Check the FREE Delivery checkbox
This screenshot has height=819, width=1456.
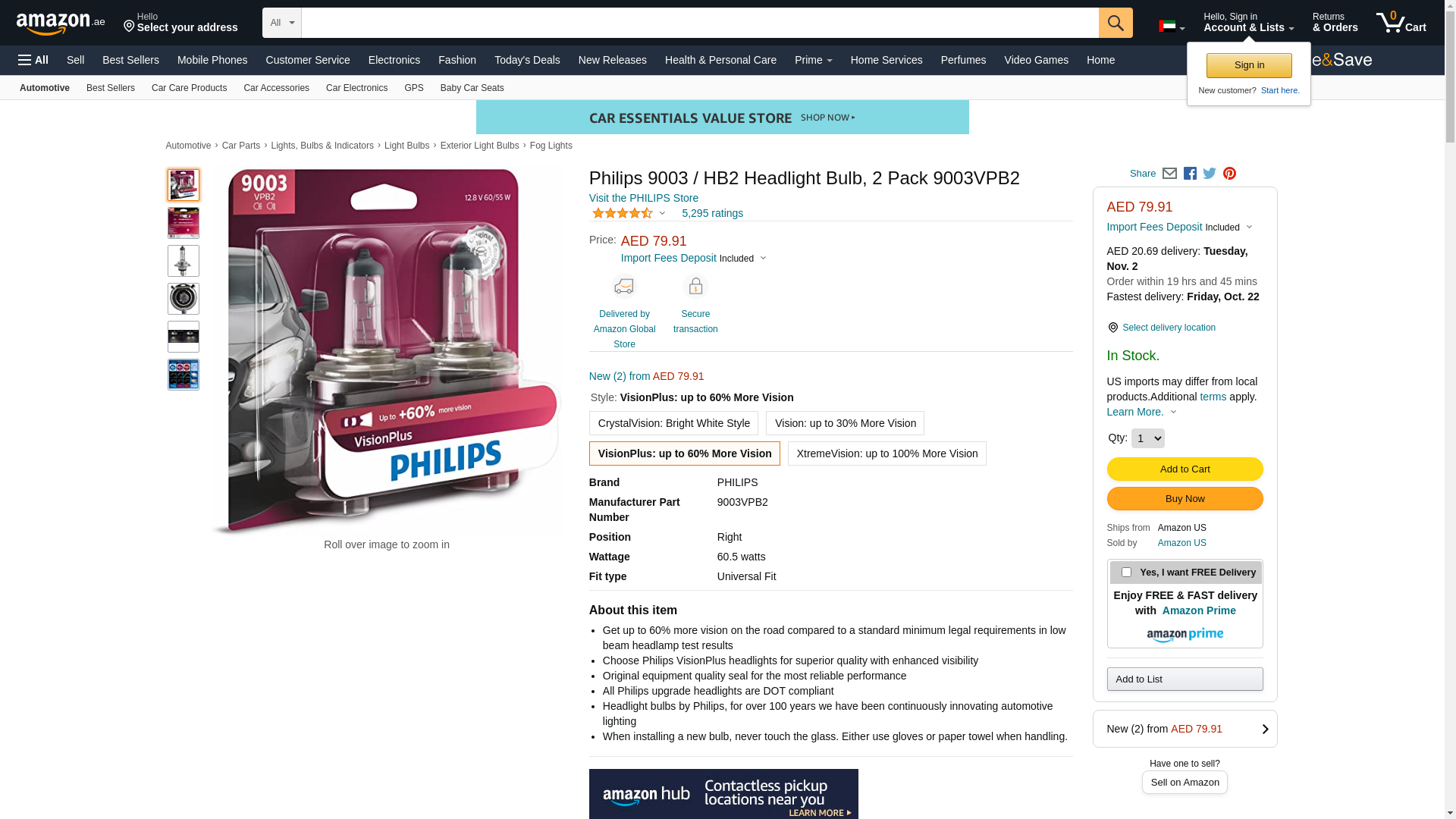pos(1126,573)
